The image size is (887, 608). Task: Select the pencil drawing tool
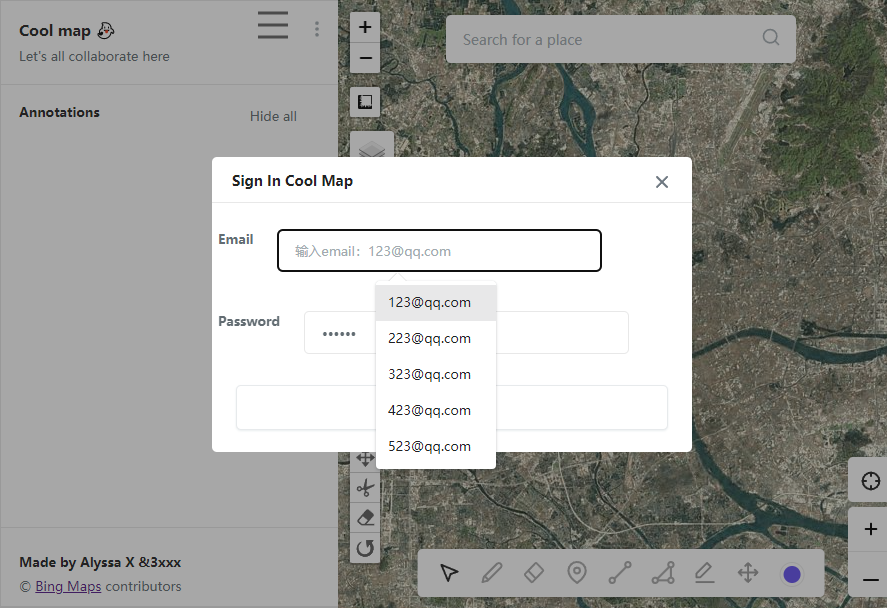[x=491, y=573]
